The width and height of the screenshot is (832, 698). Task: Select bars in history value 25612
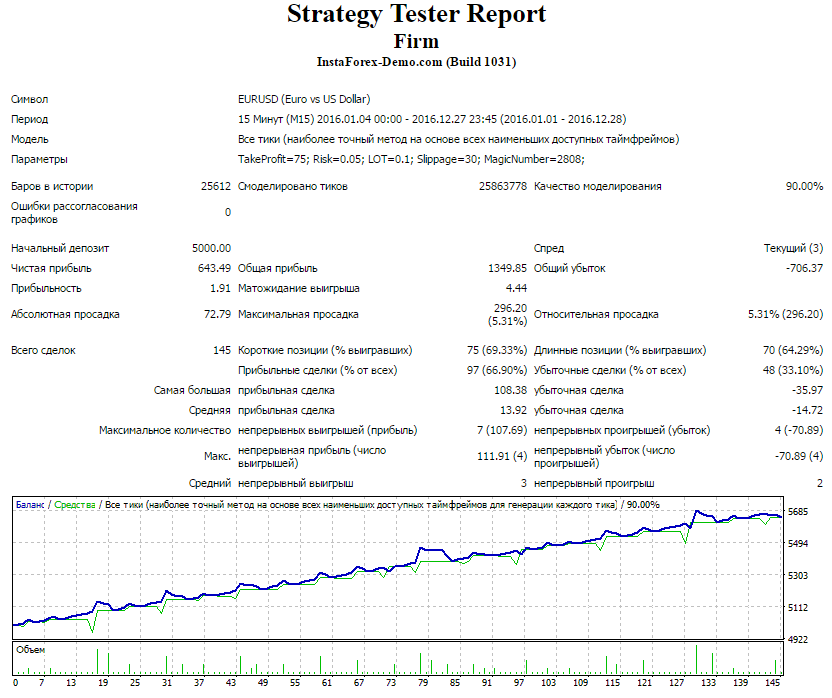click(x=216, y=186)
